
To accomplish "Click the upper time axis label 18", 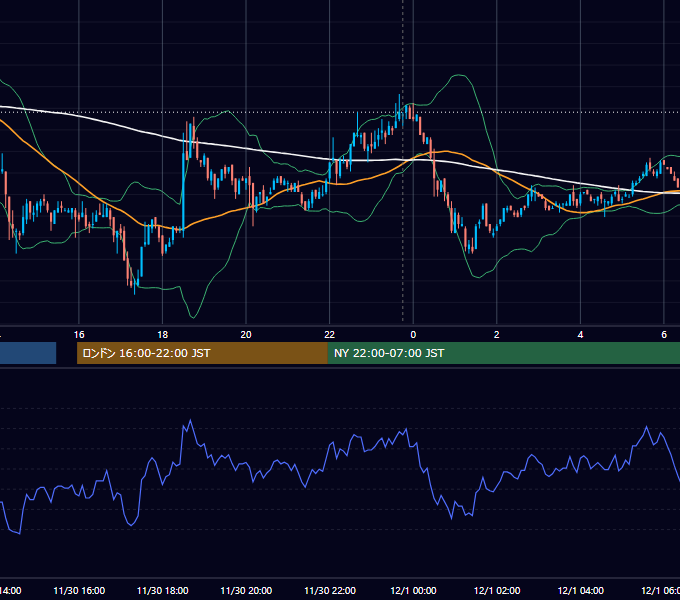I will [x=163, y=335].
